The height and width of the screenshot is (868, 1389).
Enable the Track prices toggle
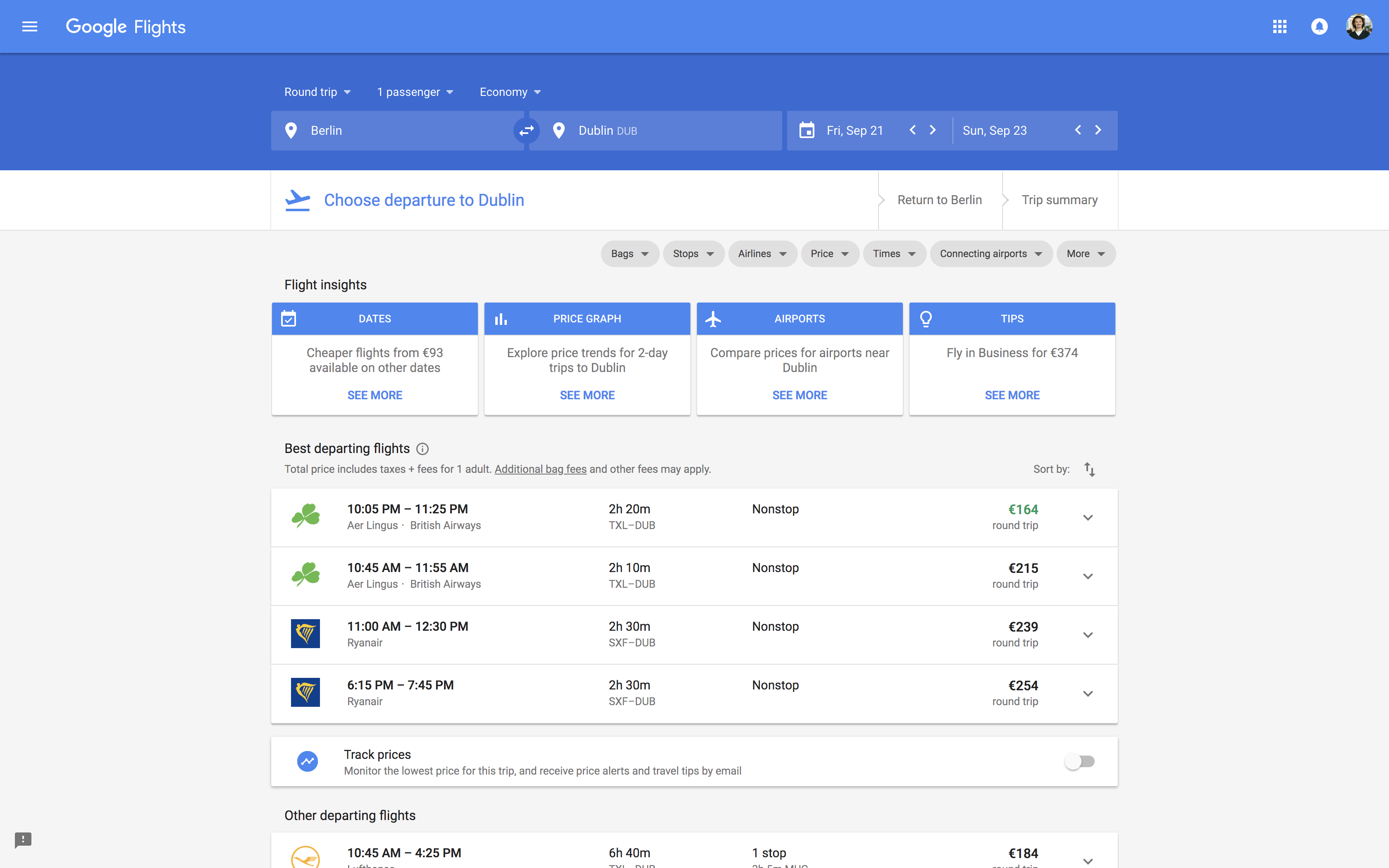pyautogui.click(x=1080, y=761)
